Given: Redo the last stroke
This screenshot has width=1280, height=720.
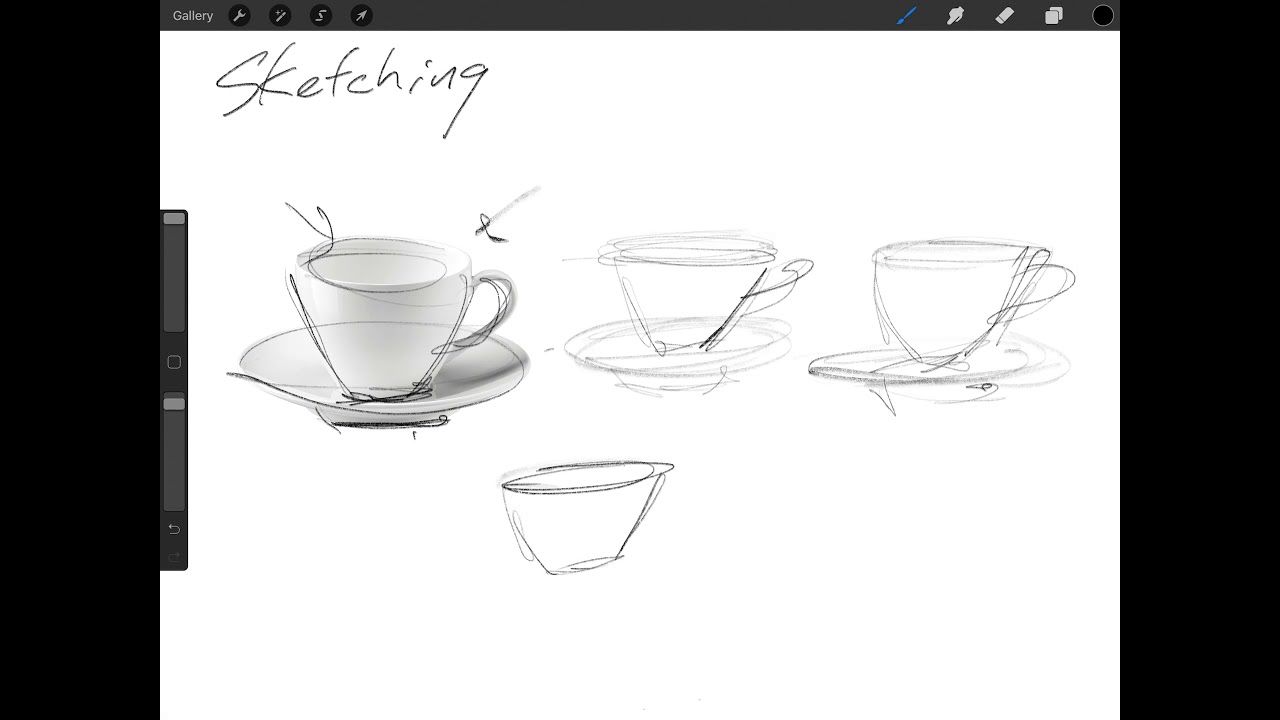Looking at the screenshot, I should coord(174,556).
